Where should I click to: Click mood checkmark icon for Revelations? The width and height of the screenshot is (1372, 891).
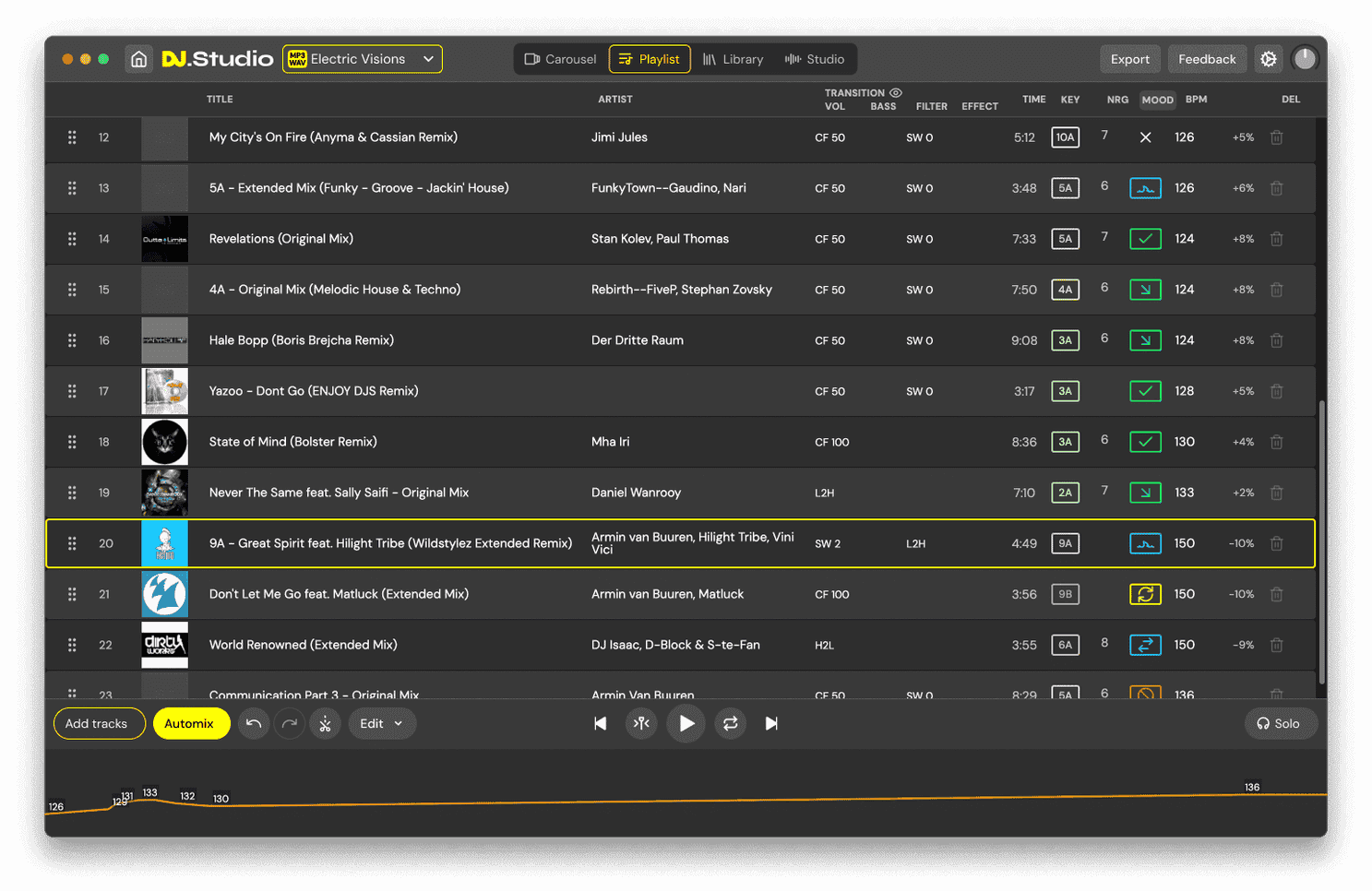click(x=1145, y=239)
